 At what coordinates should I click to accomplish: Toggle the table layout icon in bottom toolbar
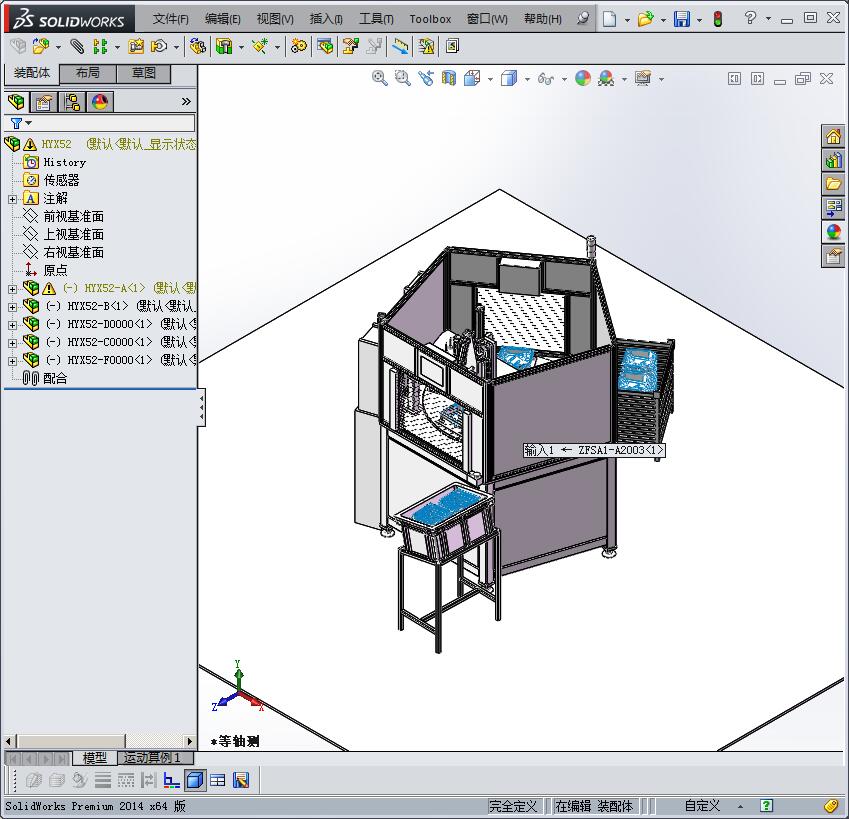coord(218,780)
